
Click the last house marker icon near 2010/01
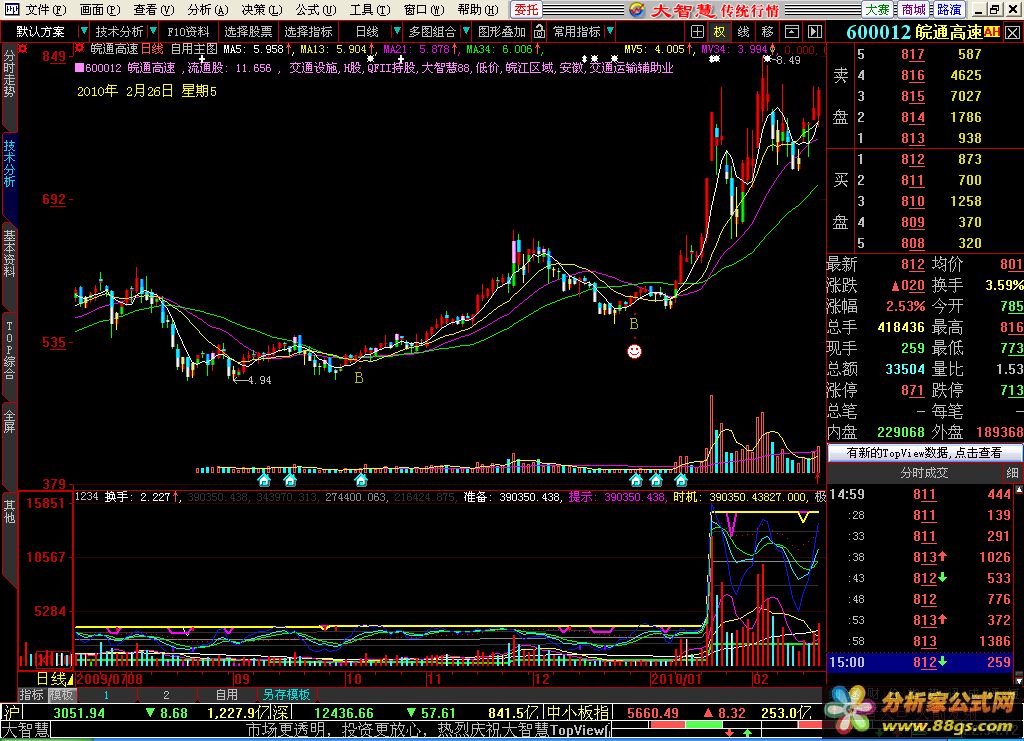(x=681, y=481)
